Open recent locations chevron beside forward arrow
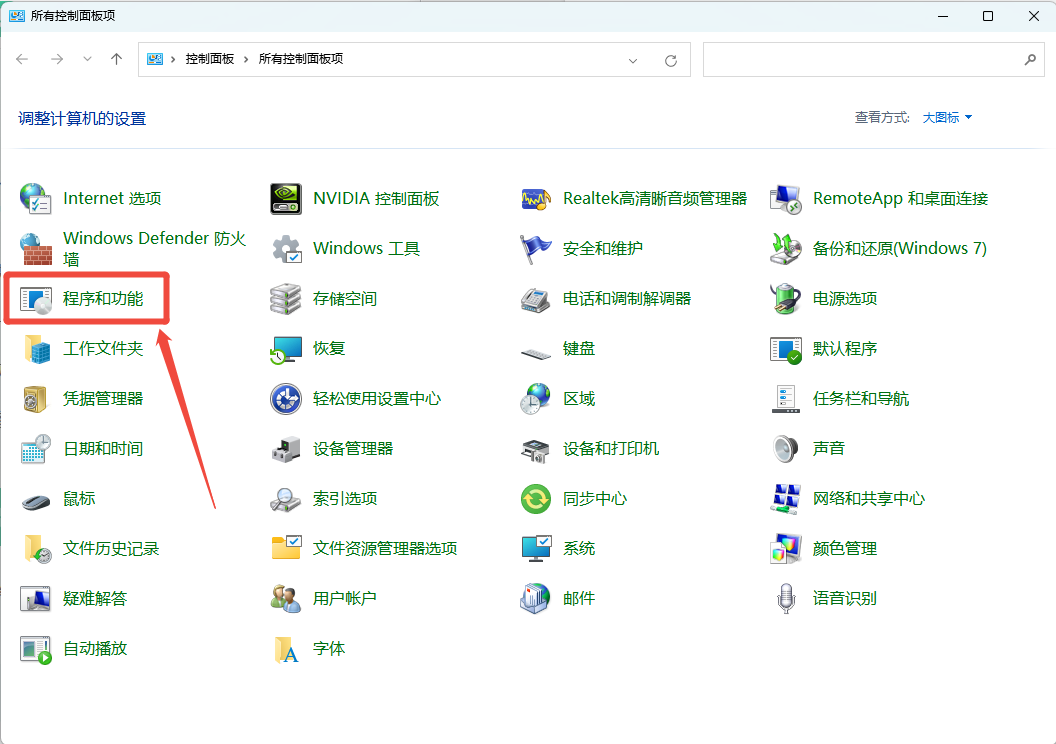1056x744 pixels. 88,59
